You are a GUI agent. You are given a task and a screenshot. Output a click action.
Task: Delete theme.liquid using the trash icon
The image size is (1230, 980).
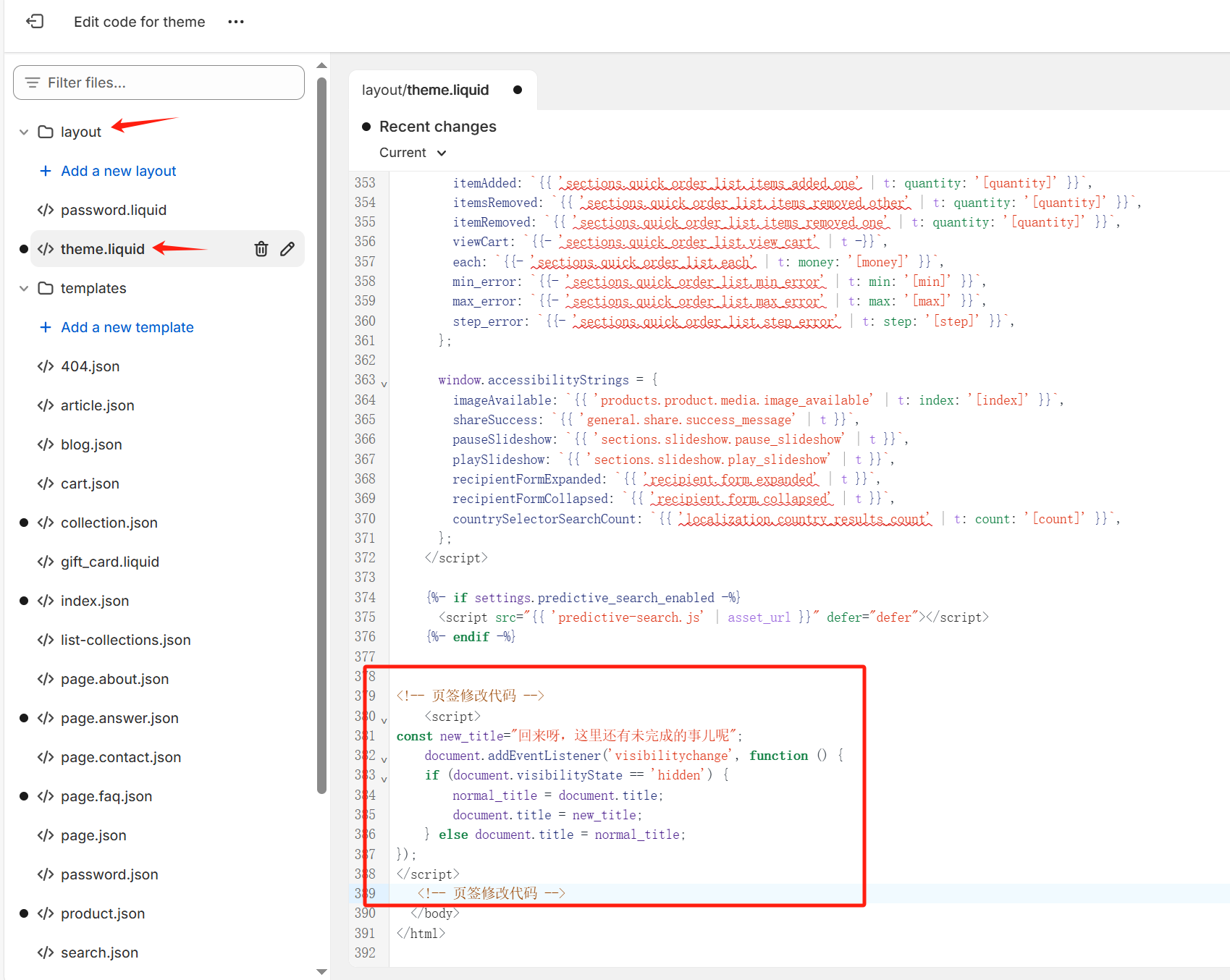tap(261, 249)
